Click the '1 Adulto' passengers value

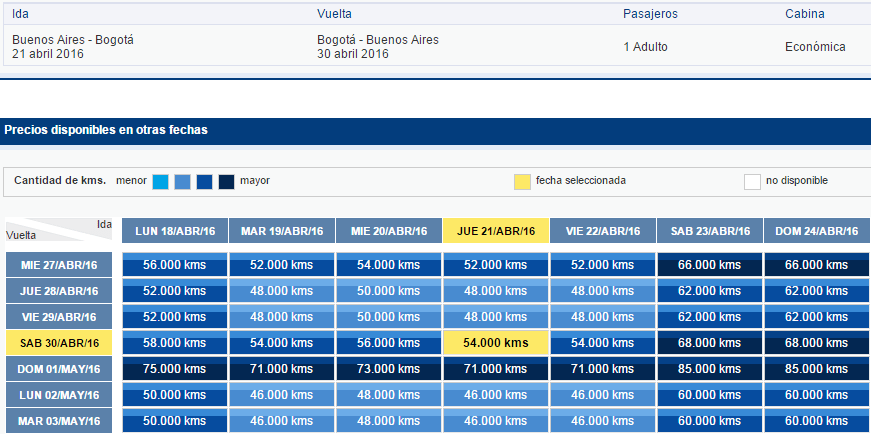(x=645, y=47)
